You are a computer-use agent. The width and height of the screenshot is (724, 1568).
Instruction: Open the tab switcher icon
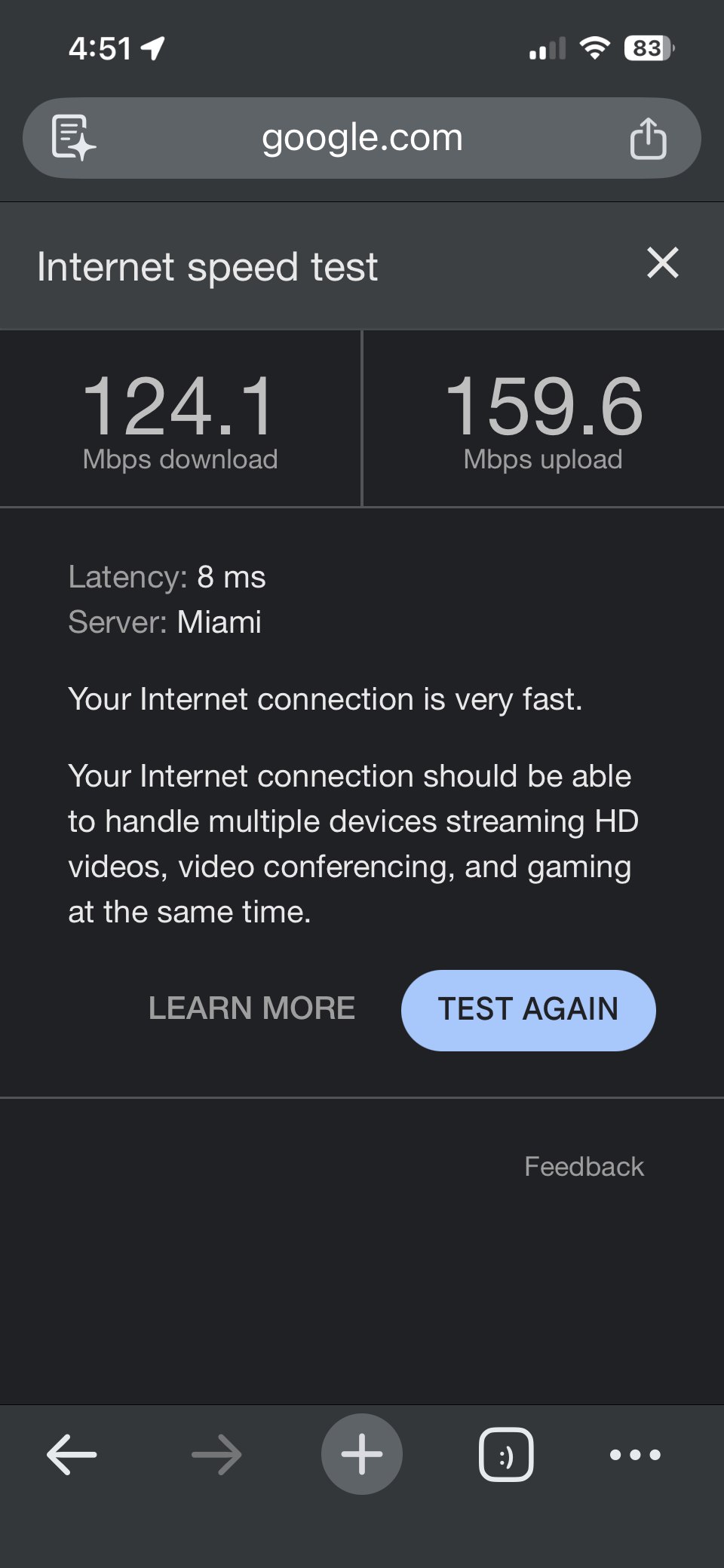(506, 1454)
